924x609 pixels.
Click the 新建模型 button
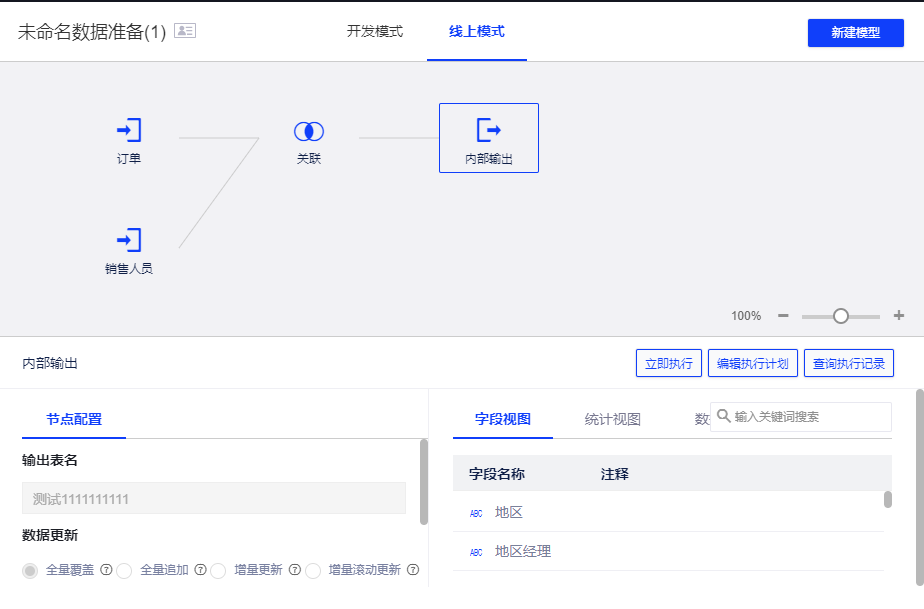click(x=855, y=33)
